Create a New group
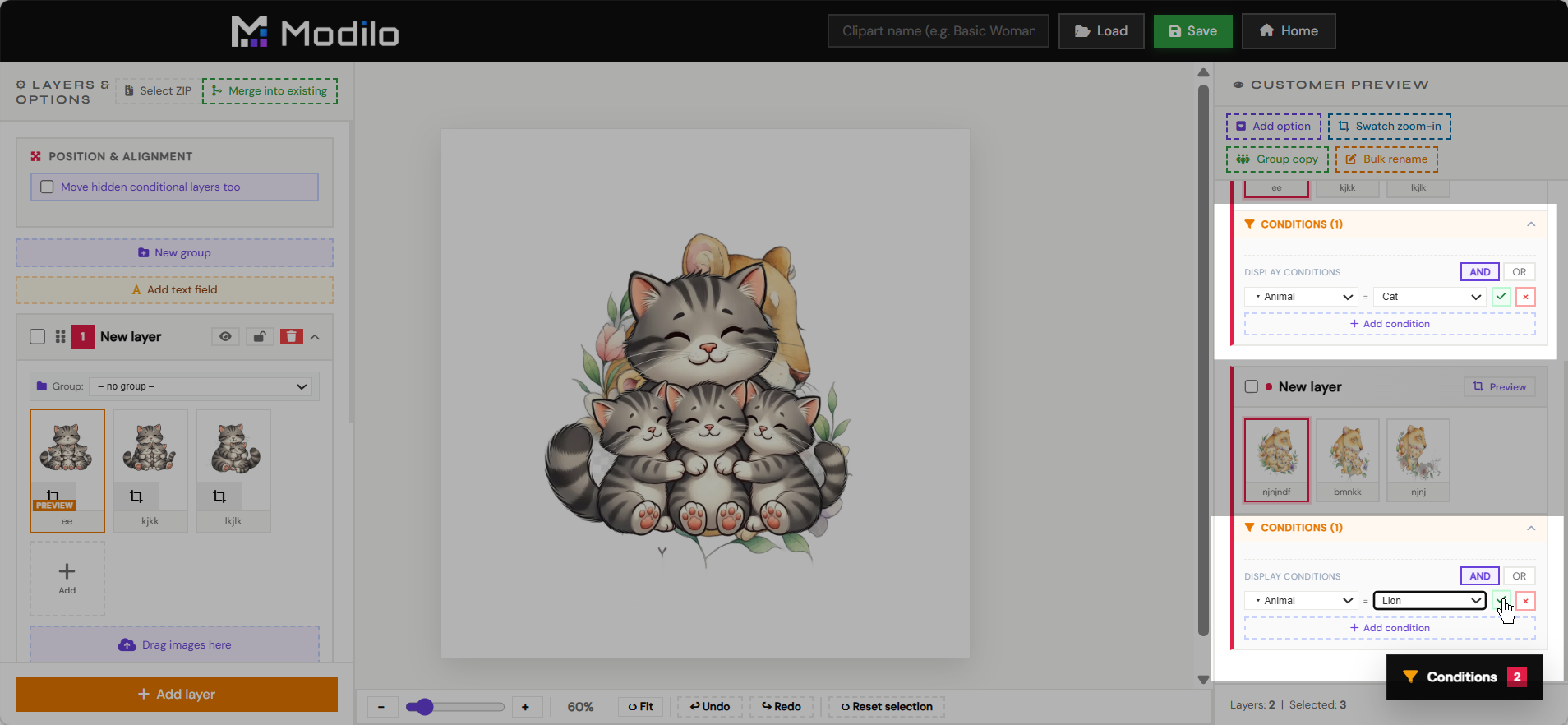The image size is (1568, 725). 174,253
